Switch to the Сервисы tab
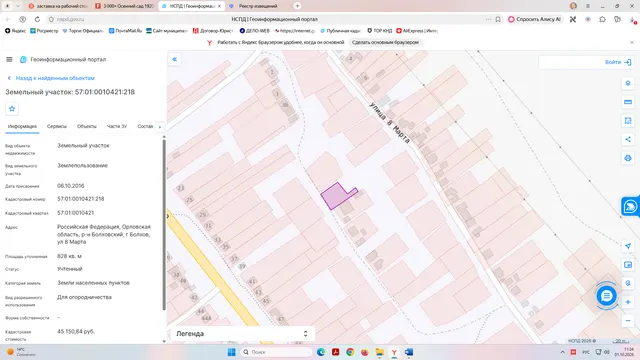 coord(57,127)
